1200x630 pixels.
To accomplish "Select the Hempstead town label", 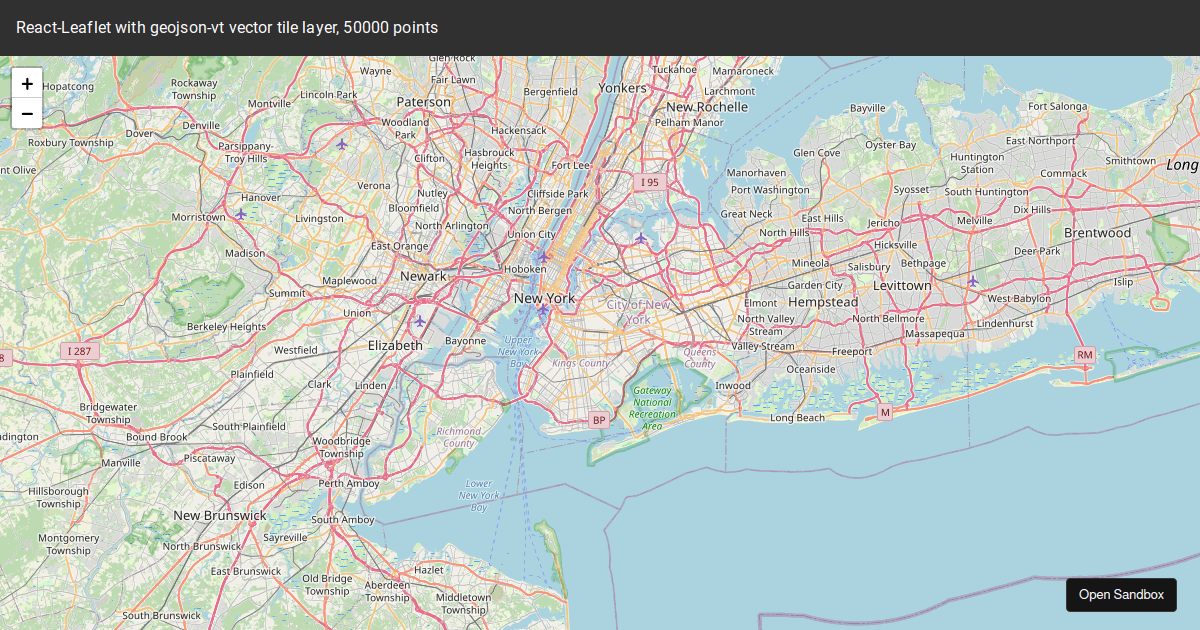I will (x=822, y=301).
